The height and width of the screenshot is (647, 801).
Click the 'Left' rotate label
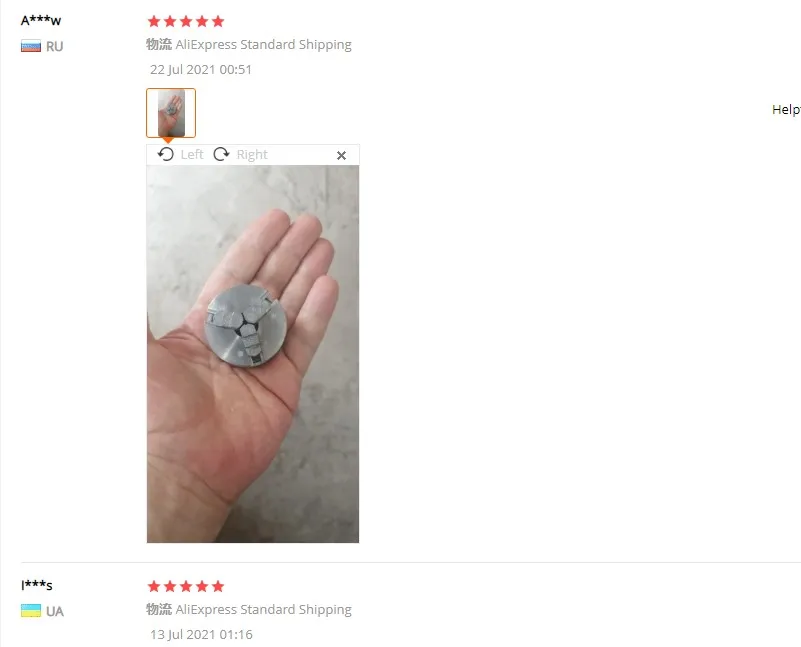point(192,154)
